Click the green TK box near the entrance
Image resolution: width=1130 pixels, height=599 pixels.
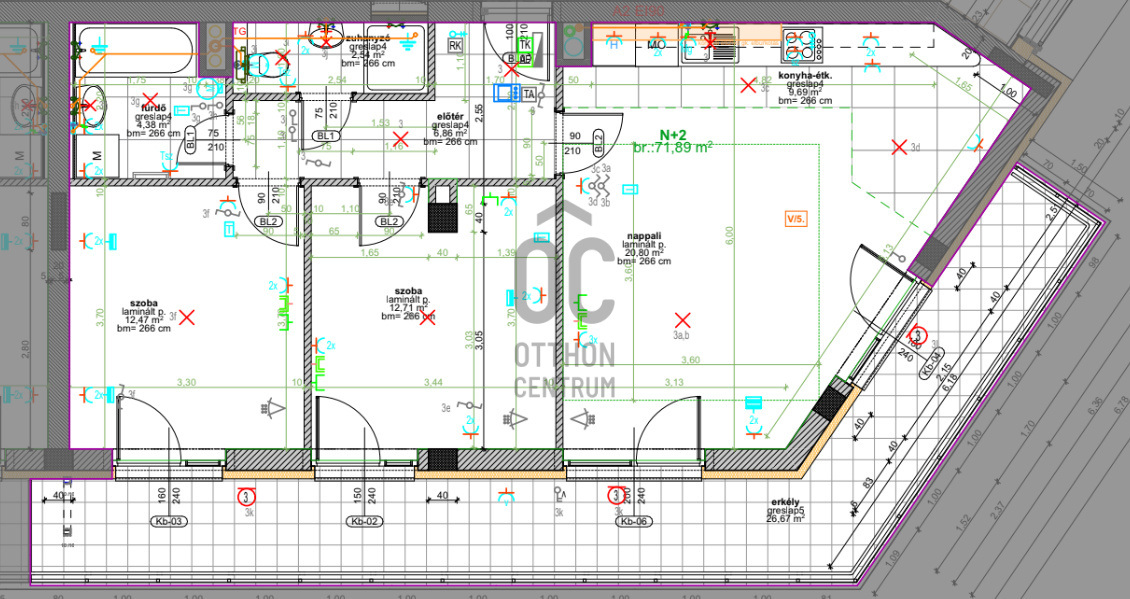coord(525,45)
